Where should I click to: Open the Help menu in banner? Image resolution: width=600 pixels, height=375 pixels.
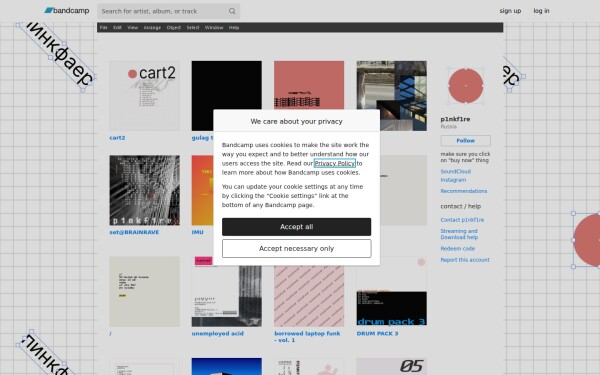pyautogui.click(x=234, y=28)
